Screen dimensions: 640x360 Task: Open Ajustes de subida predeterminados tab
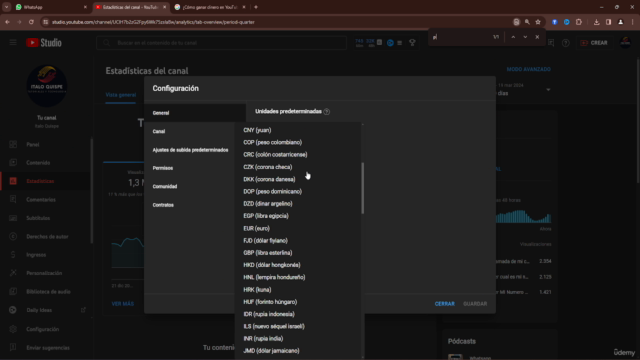(x=190, y=150)
